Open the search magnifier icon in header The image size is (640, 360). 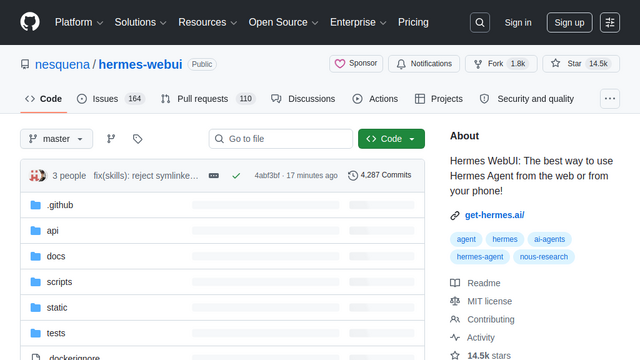point(480,22)
